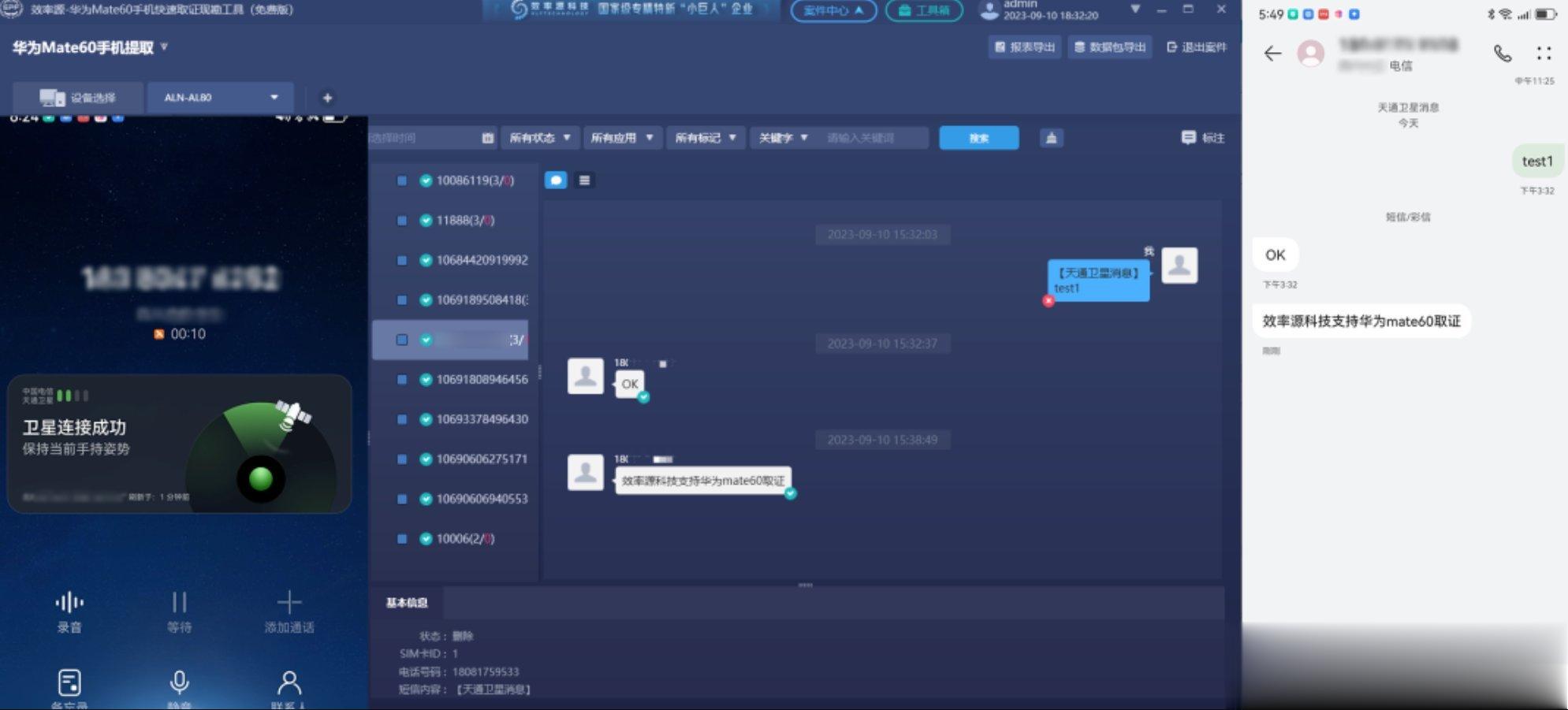Select the 基本信息 tab
The width and height of the screenshot is (1568, 710).
coord(407,603)
